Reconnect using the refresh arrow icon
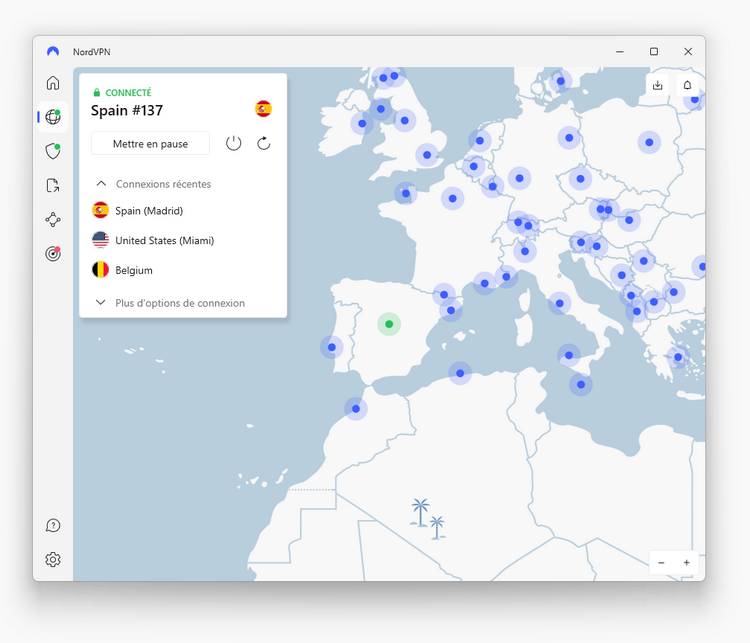Image resolution: width=750 pixels, height=643 pixels. click(x=264, y=143)
